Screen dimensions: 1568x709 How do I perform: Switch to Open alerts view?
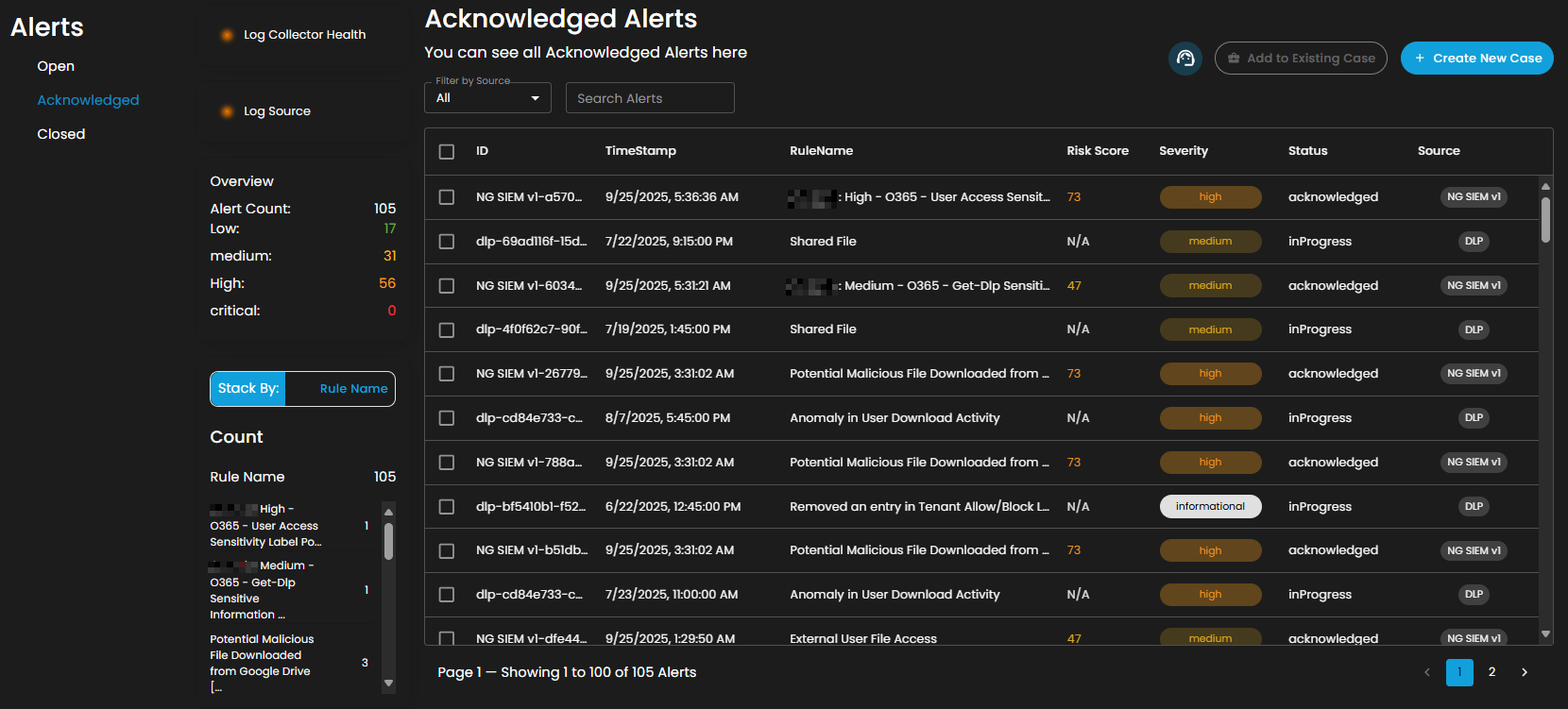coord(56,66)
